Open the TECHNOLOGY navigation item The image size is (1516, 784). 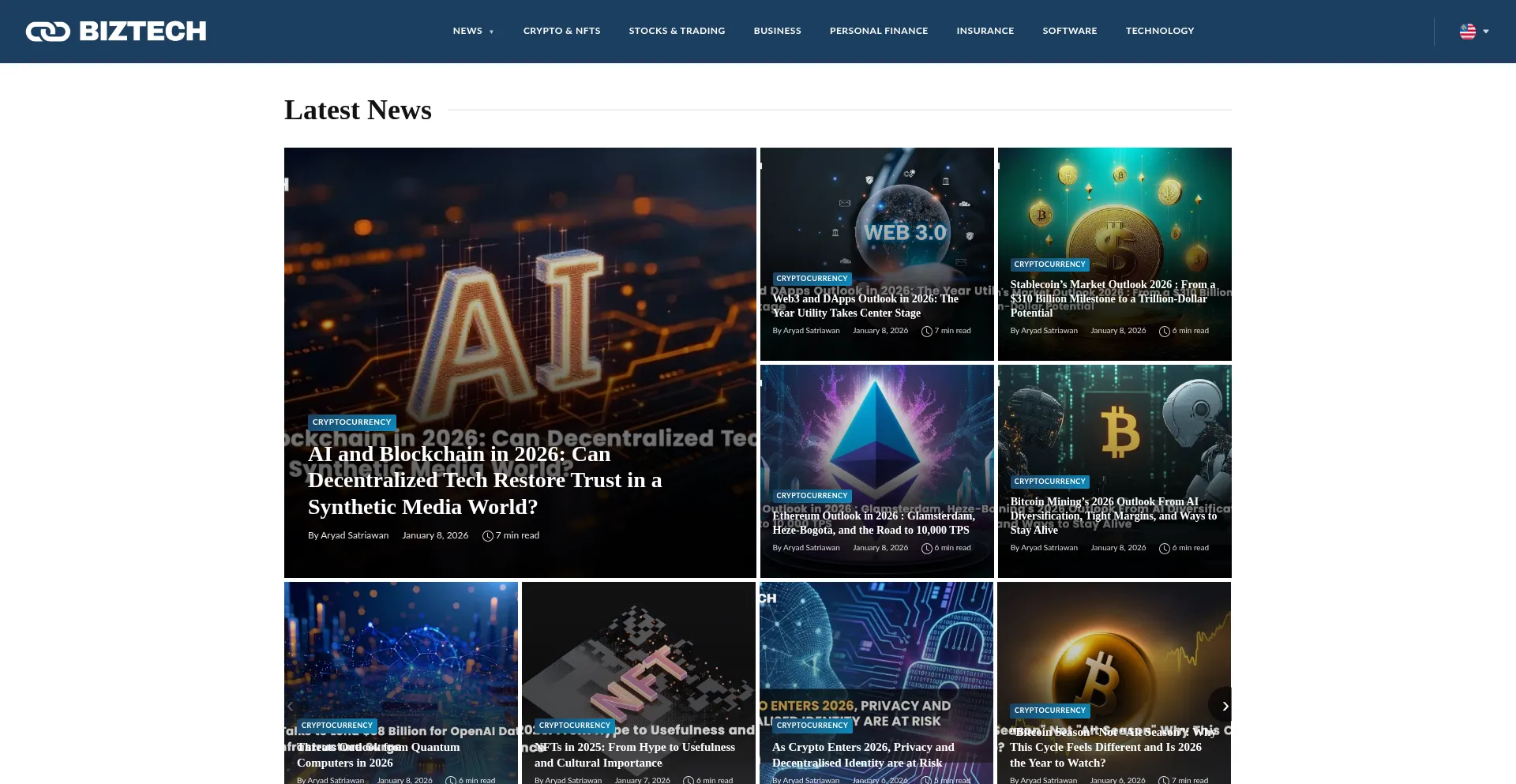click(x=1159, y=31)
